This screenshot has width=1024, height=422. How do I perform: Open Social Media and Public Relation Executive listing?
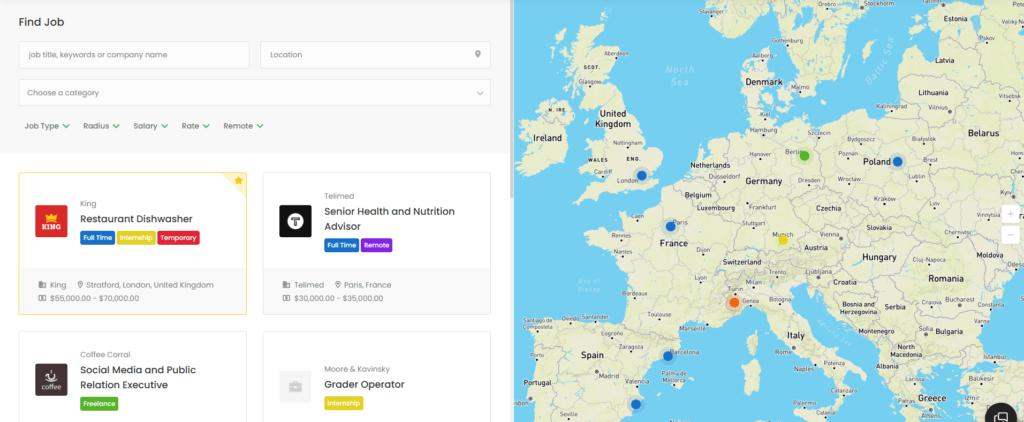[138, 378]
